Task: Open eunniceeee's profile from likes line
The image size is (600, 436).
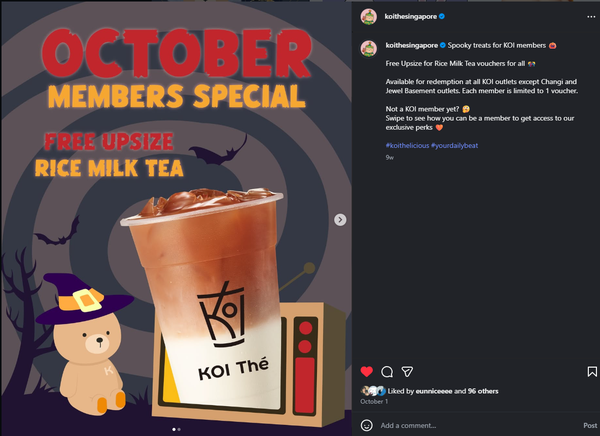Action: 434,391
